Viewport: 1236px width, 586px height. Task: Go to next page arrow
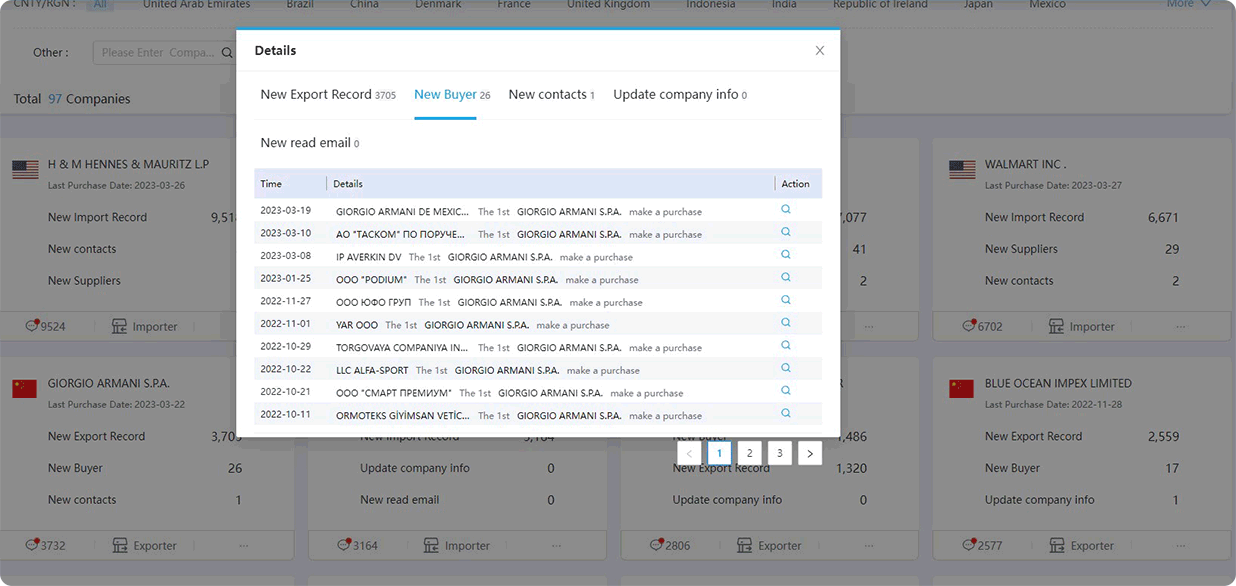coord(810,453)
